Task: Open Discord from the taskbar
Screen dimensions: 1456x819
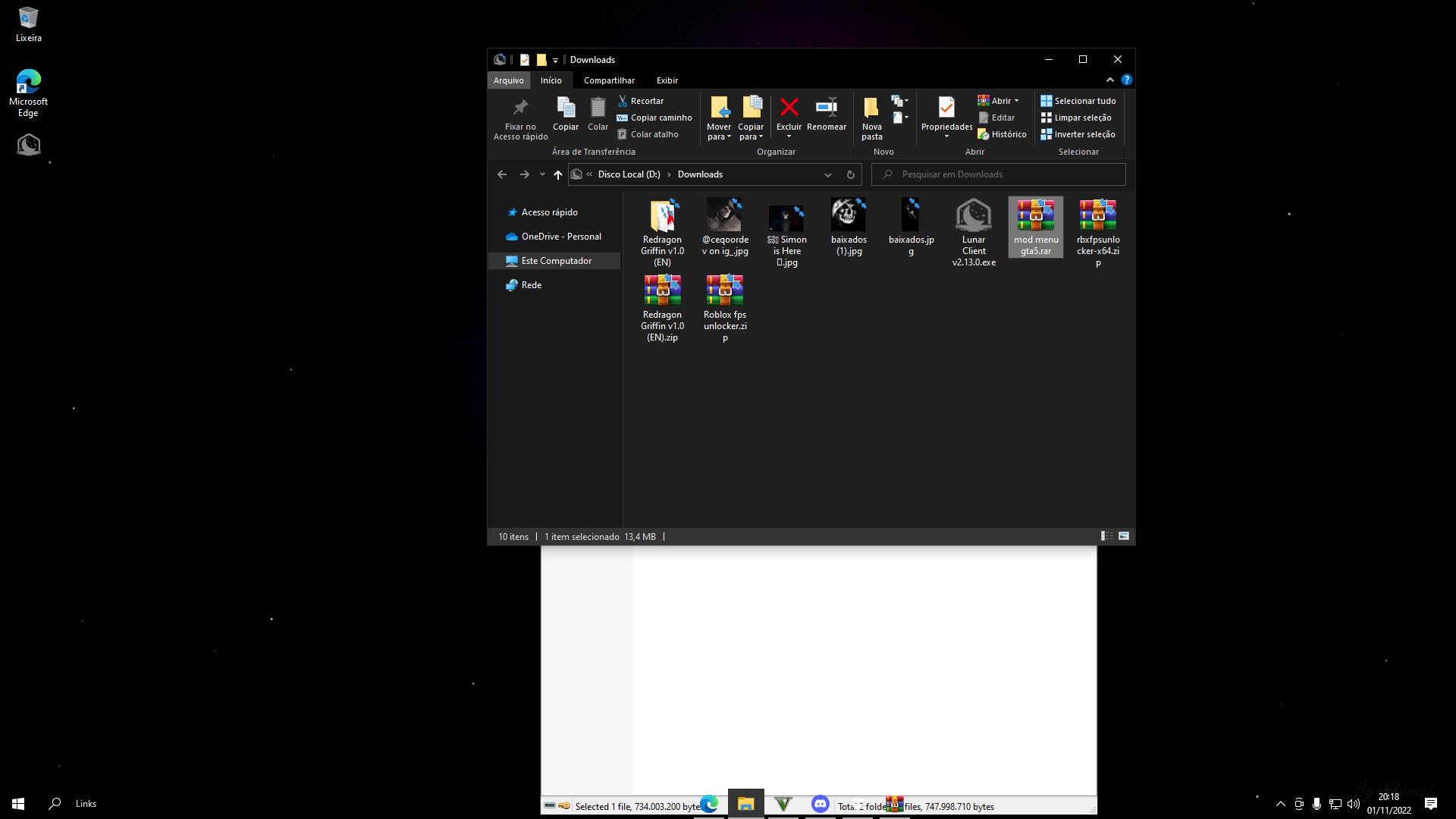Action: (x=820, y=804)
